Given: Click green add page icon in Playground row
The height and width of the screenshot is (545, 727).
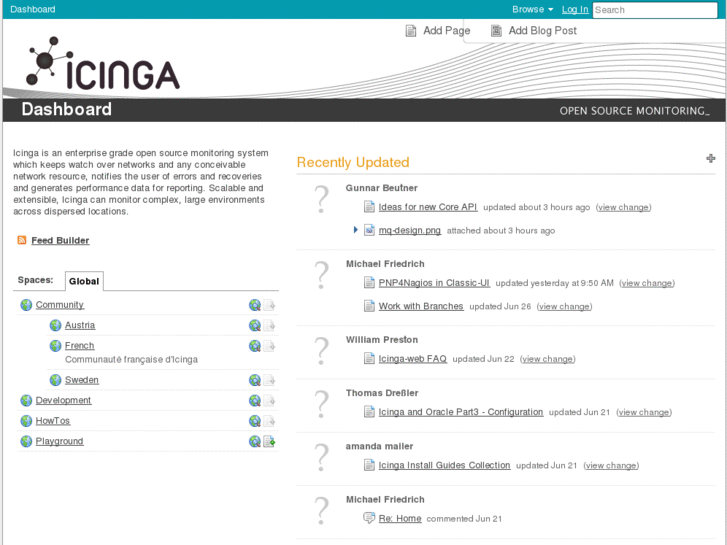Looking at the screenshot, I should click(269, 442).
